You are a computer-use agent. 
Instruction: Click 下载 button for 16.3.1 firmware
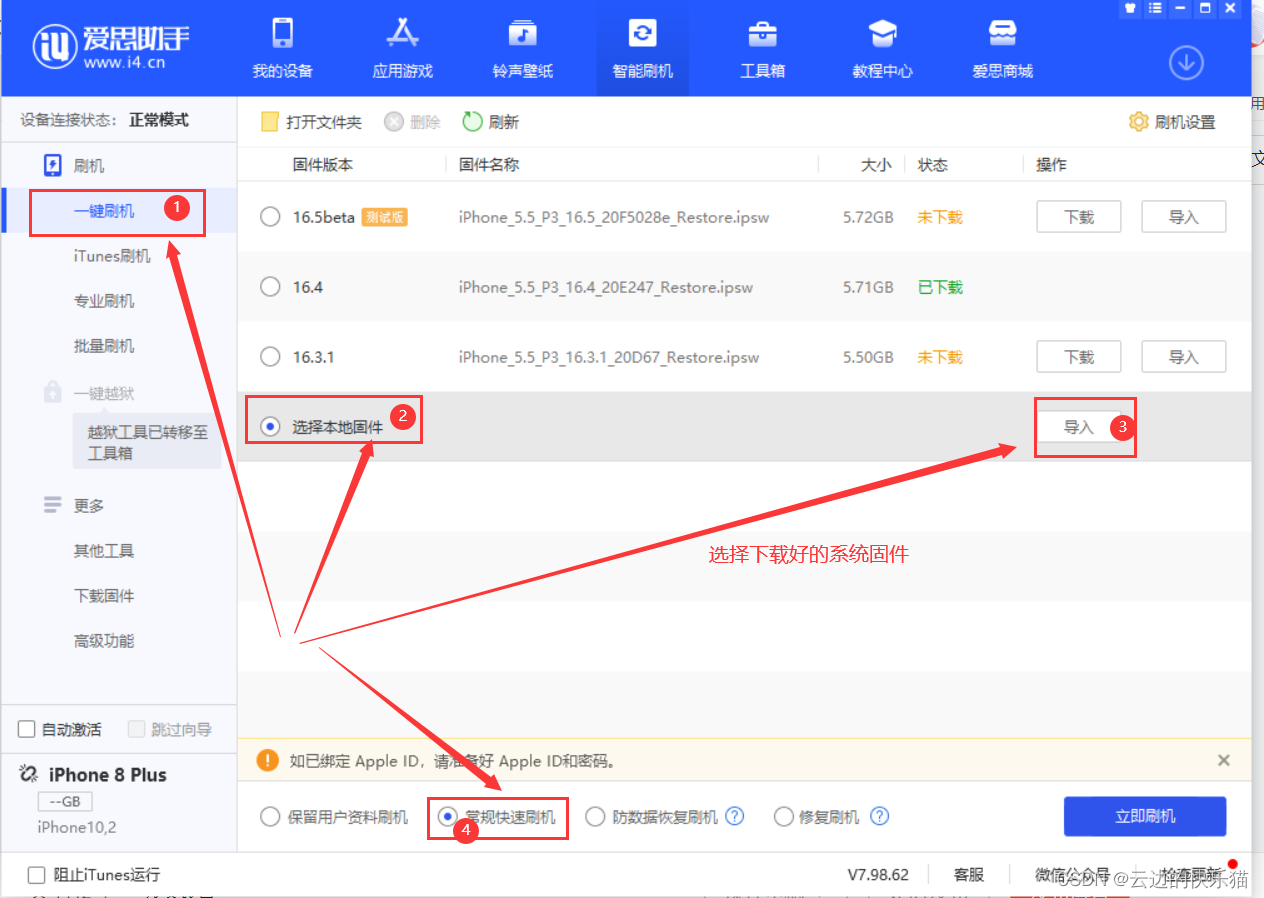(x=1079, y=357)
